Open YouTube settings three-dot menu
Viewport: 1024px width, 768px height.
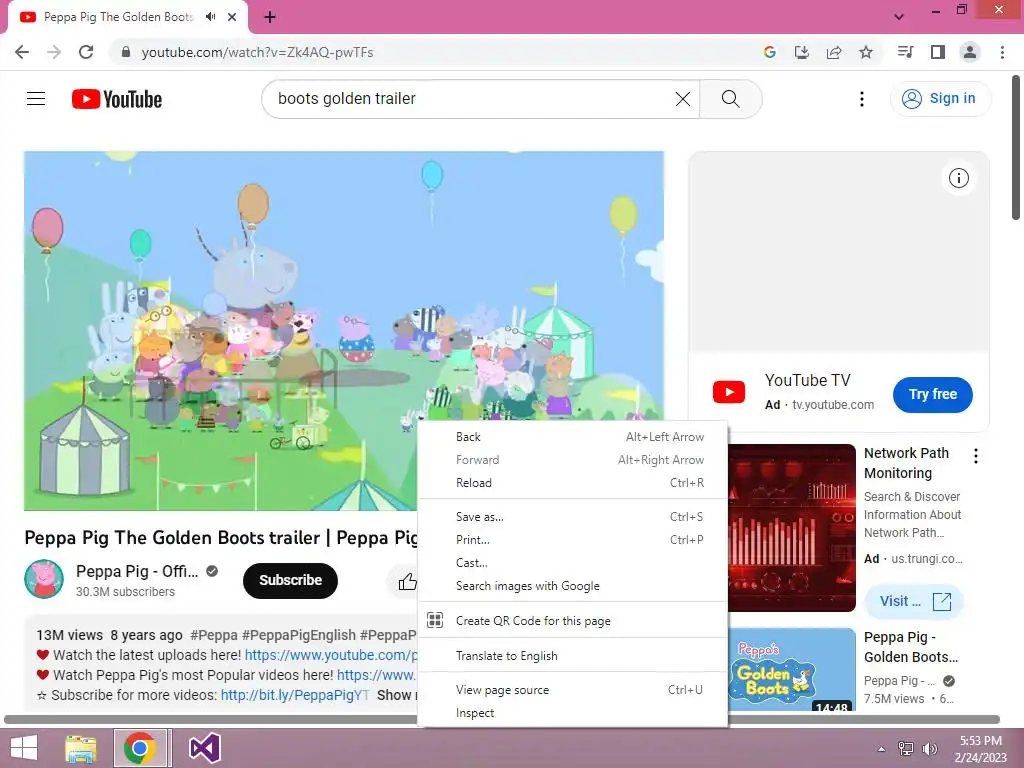click(861, 99)
